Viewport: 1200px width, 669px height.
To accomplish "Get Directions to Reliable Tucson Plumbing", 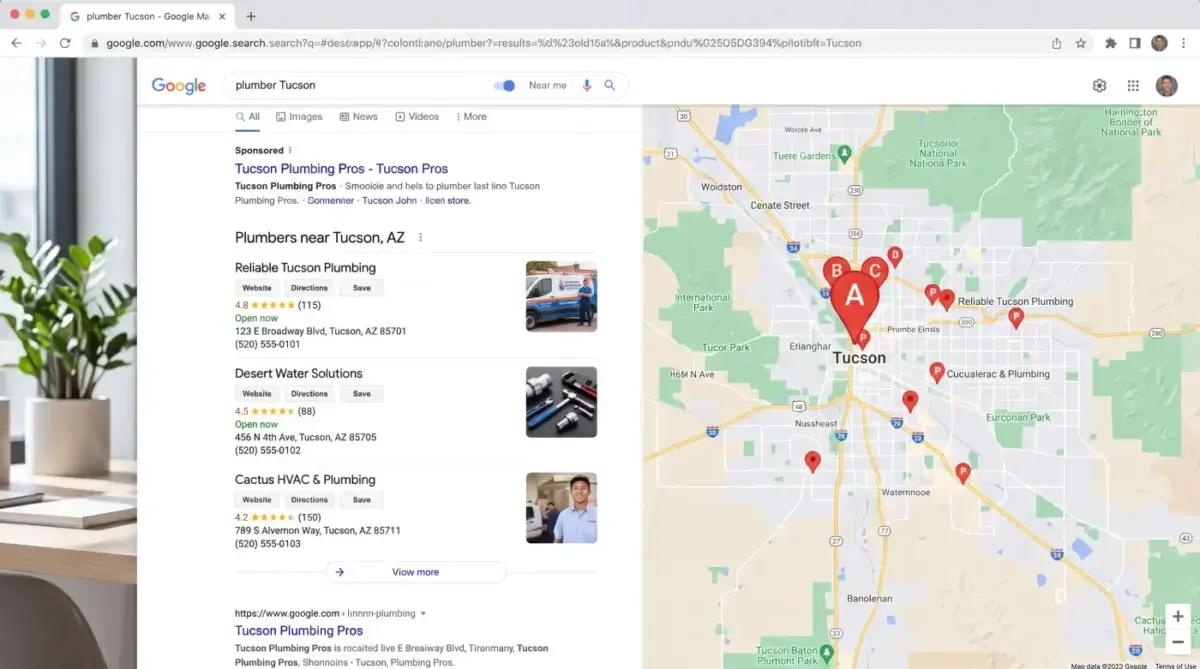I will pos(309,288).
